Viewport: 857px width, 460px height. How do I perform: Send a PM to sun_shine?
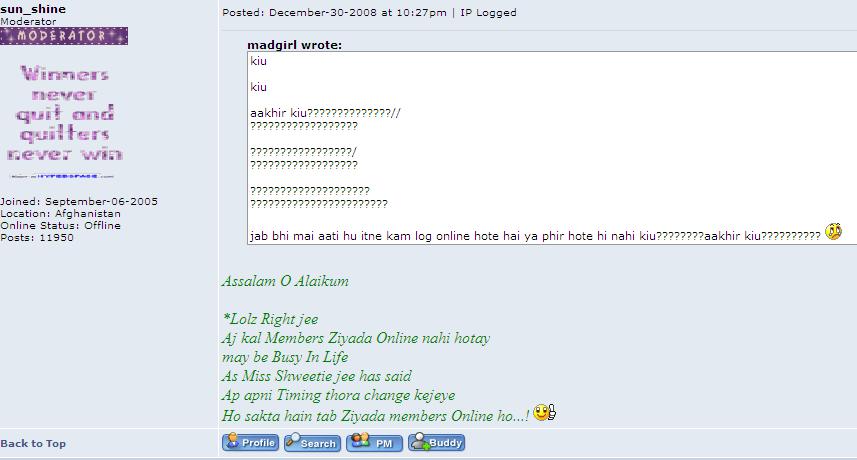(374, 443)
